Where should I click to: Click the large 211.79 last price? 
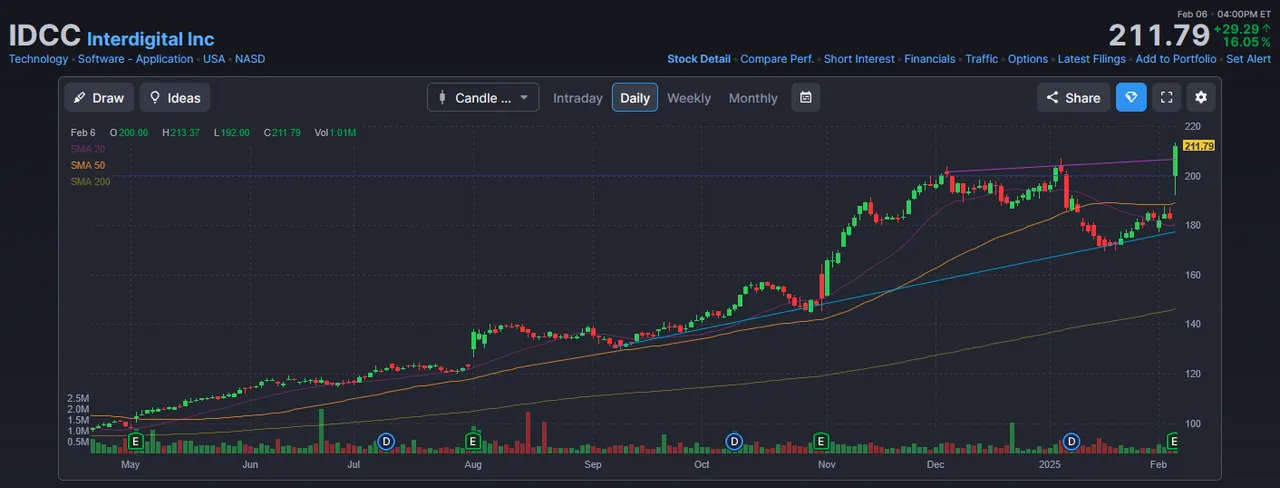coord(1159,35)
